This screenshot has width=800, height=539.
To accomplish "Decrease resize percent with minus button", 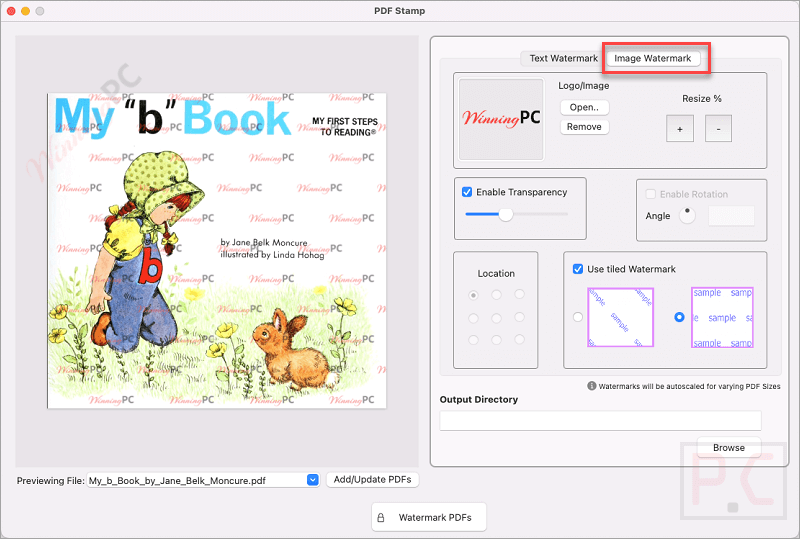I will [718, 129].
